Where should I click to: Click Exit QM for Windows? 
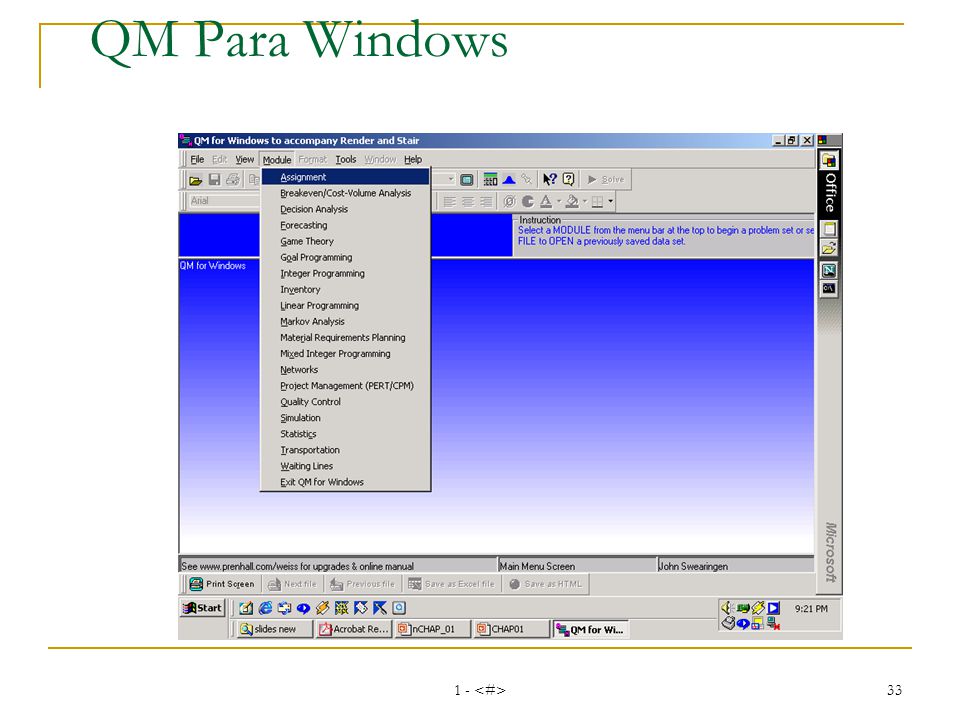pyautogui.click(x=345, y=482)
